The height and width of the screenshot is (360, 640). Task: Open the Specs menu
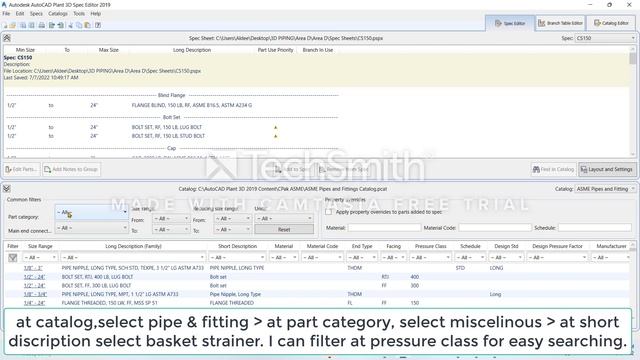coord(36,13)
